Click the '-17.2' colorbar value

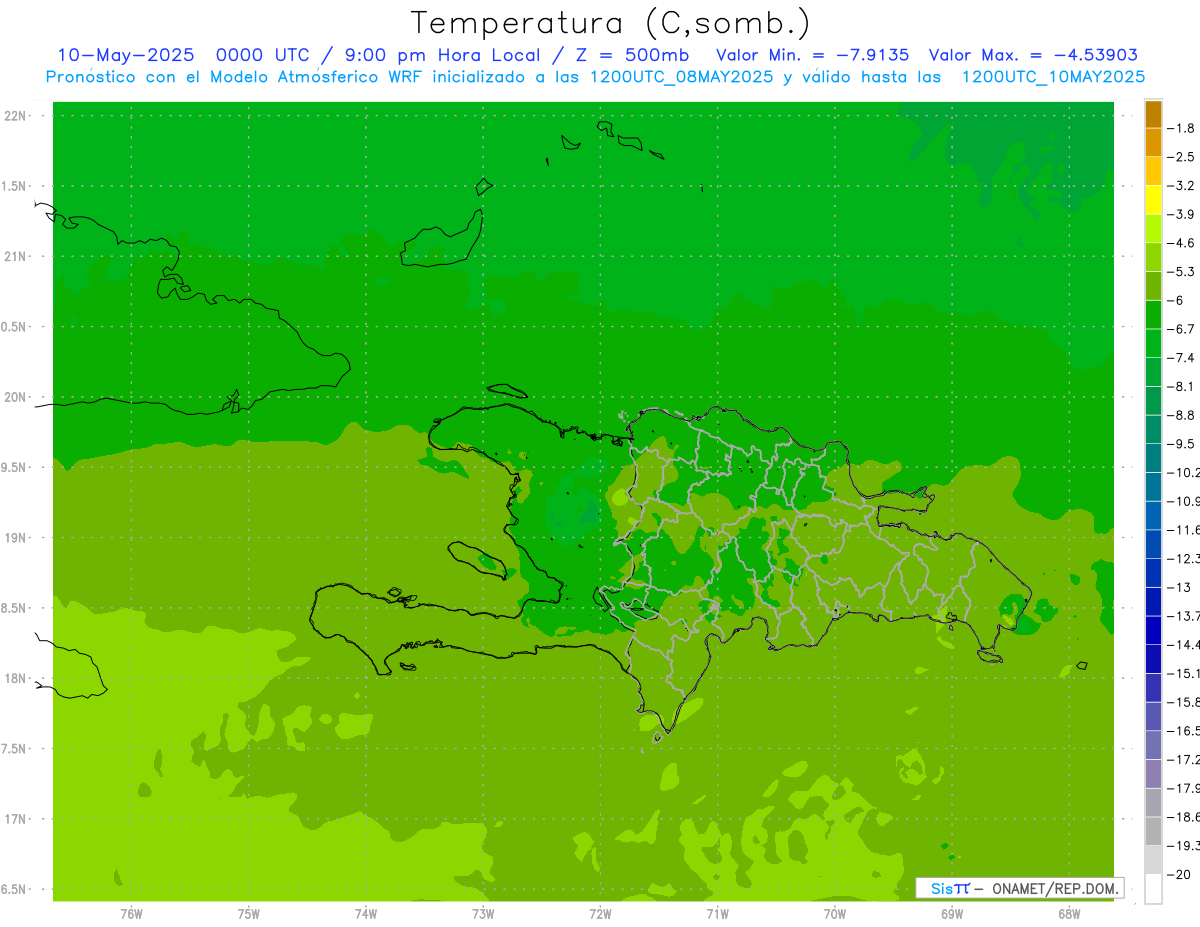tap(1183, 760)
